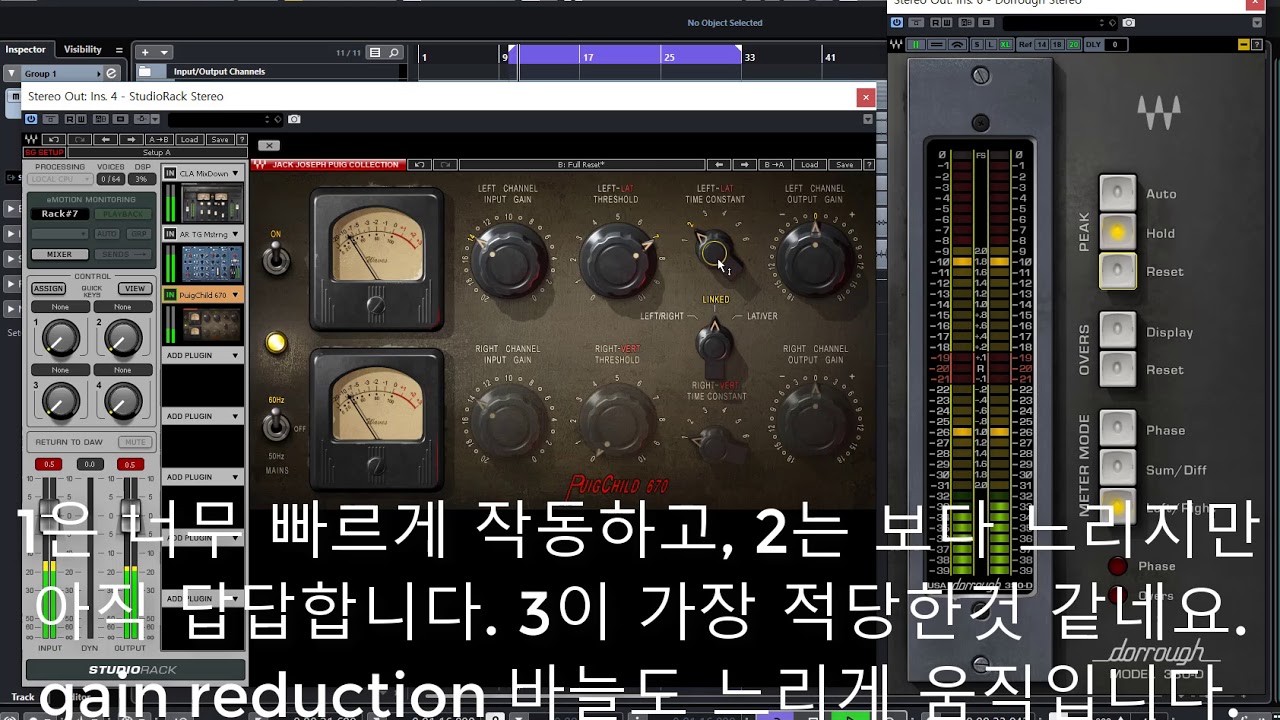The height and width of the screenshot is (720, 1280).
Task: Expand StudioRack window functions menu arrow
Action: [x=868, y=119]
